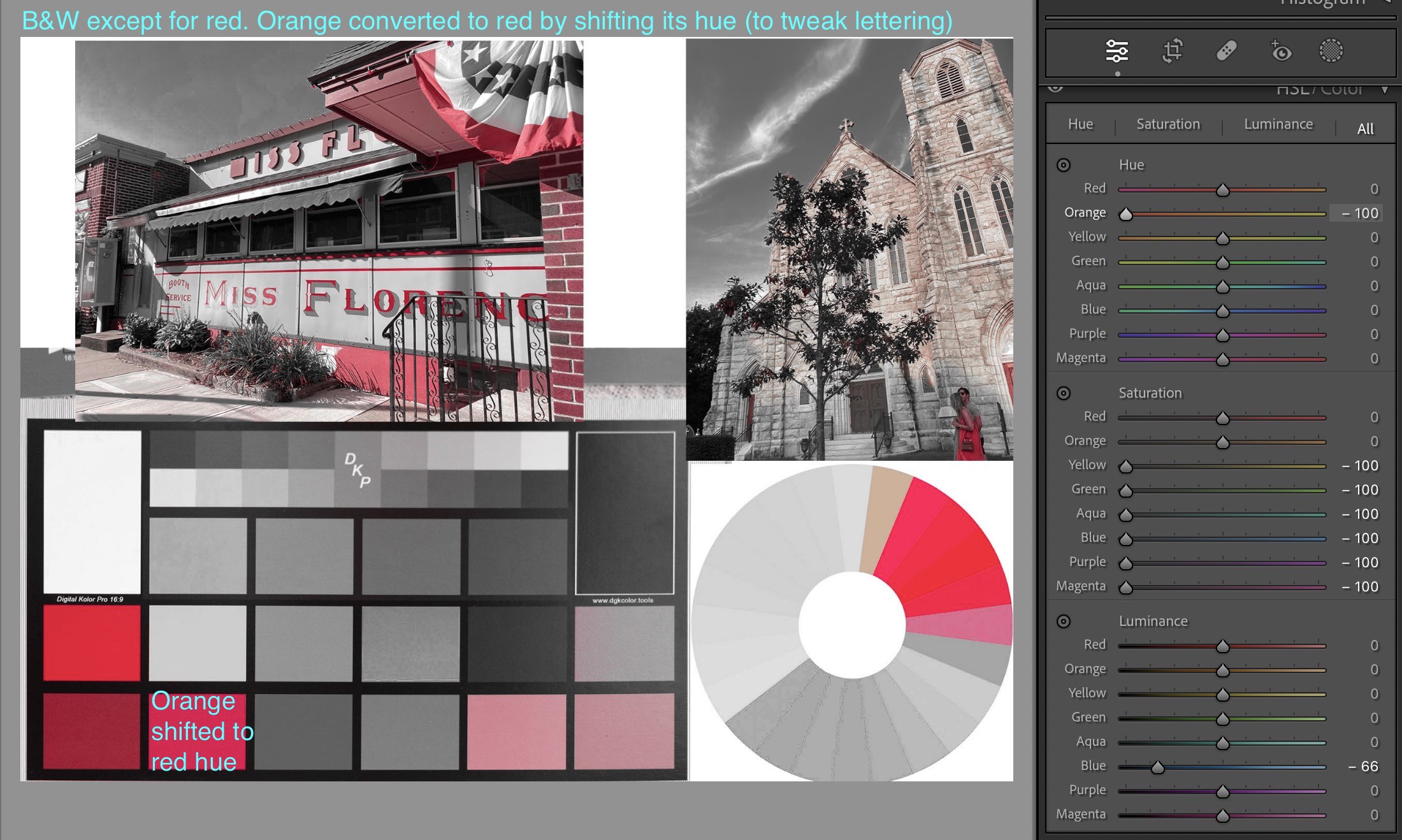Click the Hue Purple slider handle
Image resolution: width=1402 pixels, height=840 pixels.
pos(1222,335)
